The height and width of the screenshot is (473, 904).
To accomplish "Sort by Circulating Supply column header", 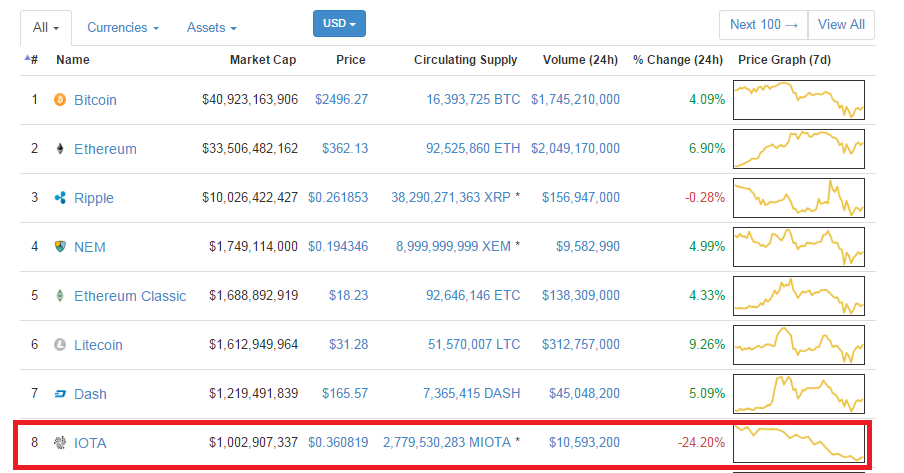I will pyautogui.click(x=465, y=60).
